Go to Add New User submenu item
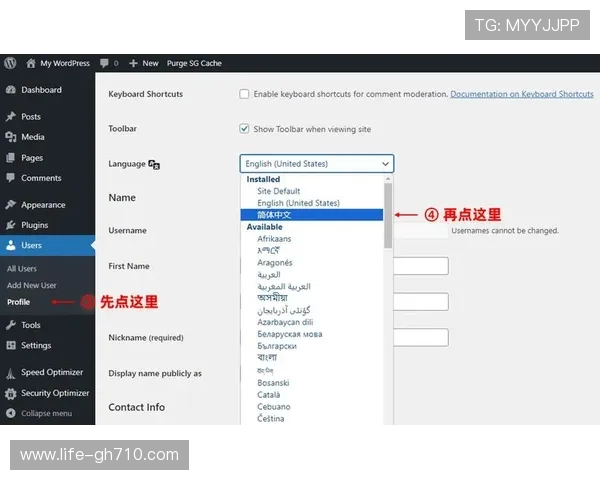This screenshot has width=600, height=480. pyautogui.click(x=29, y=285)
